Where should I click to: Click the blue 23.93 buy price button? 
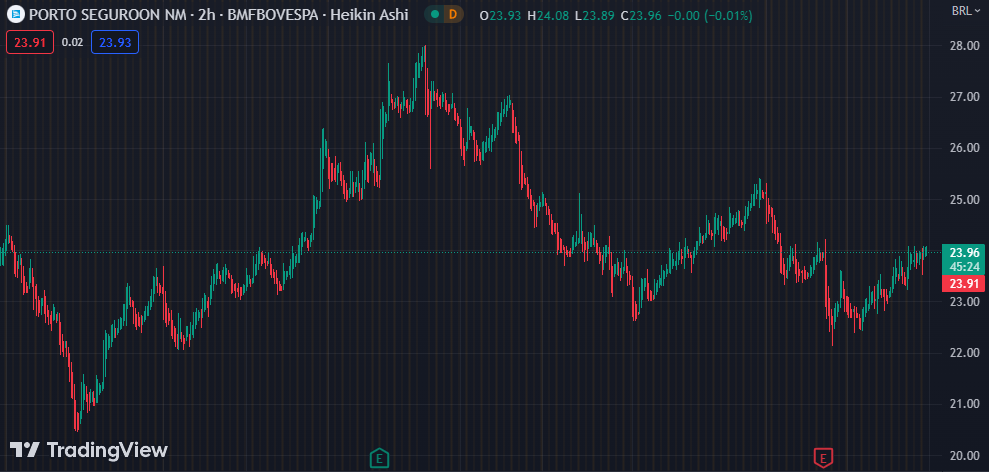click(x=115, y=42)
